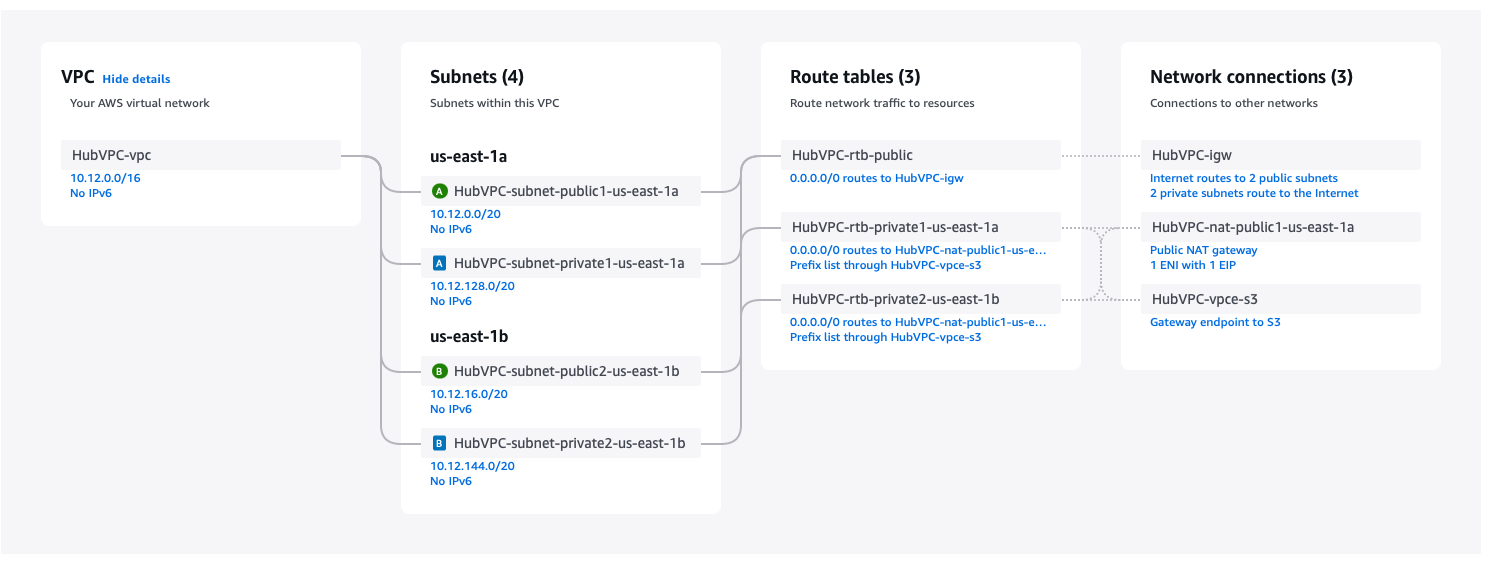Click Hide details link next to VPC

point(136,79)
